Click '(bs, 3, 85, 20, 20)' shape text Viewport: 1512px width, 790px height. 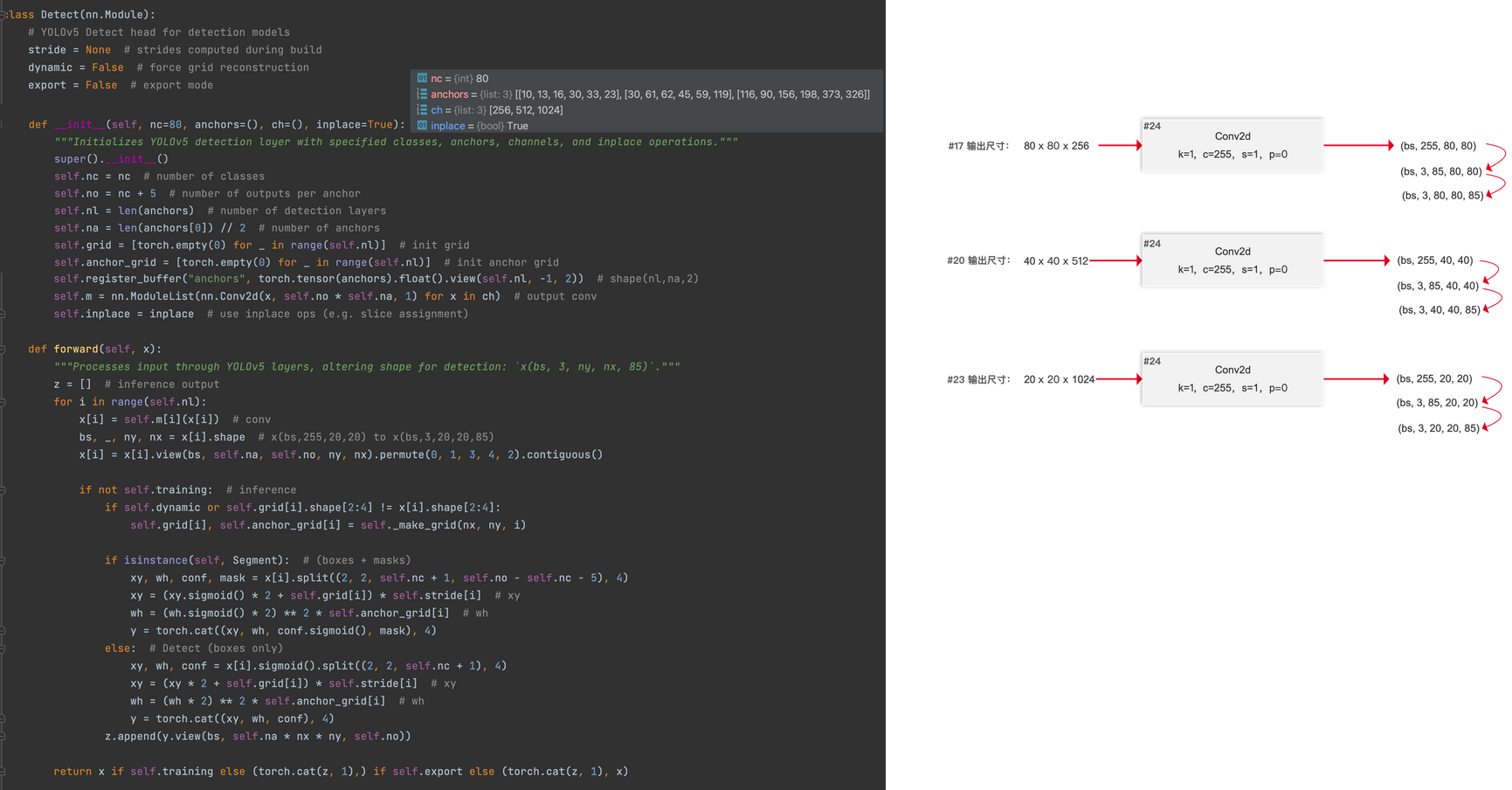1437,403
